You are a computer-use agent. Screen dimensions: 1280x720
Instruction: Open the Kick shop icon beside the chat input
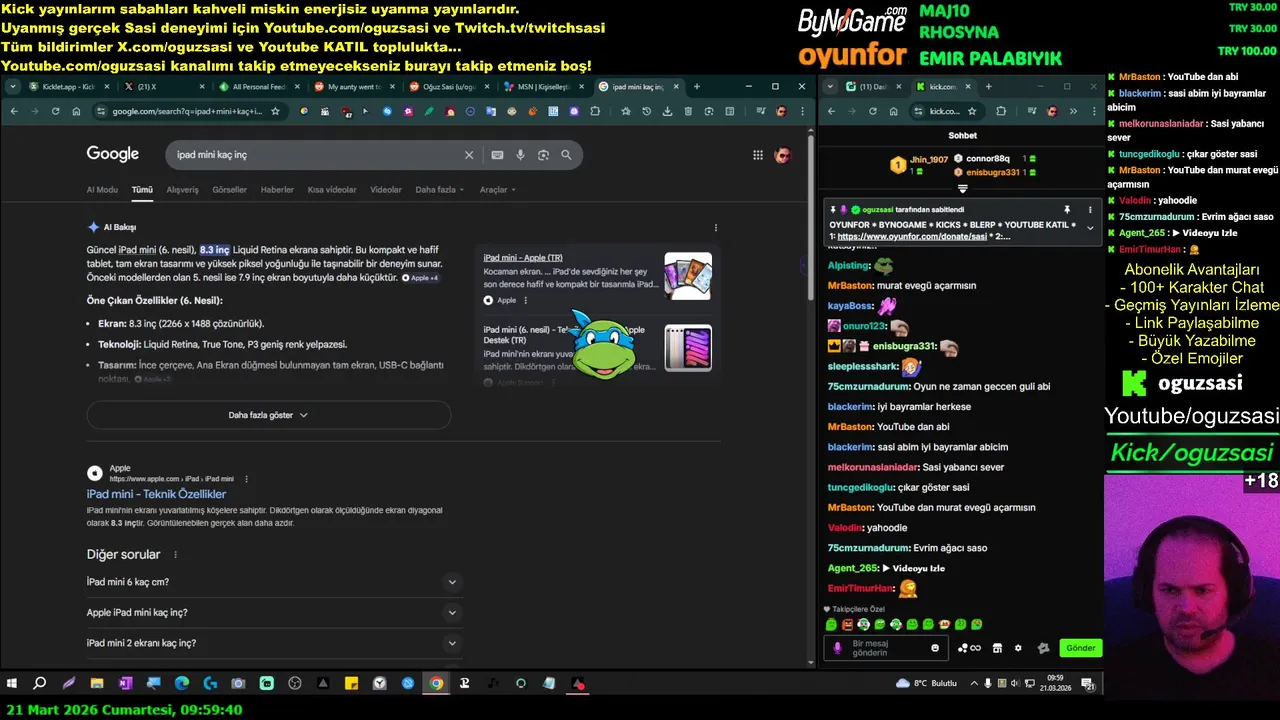(997, 648)
